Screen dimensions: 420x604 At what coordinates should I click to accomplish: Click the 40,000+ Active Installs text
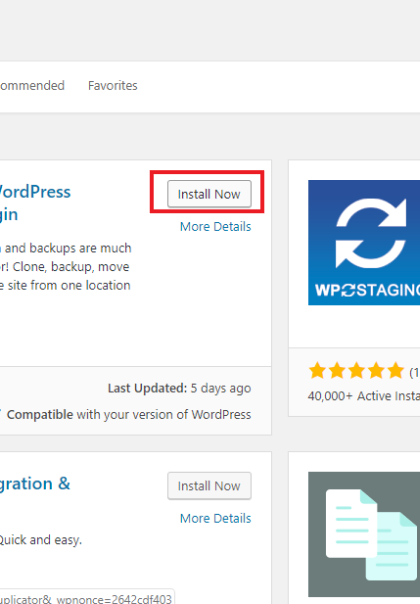pos(364,396)
